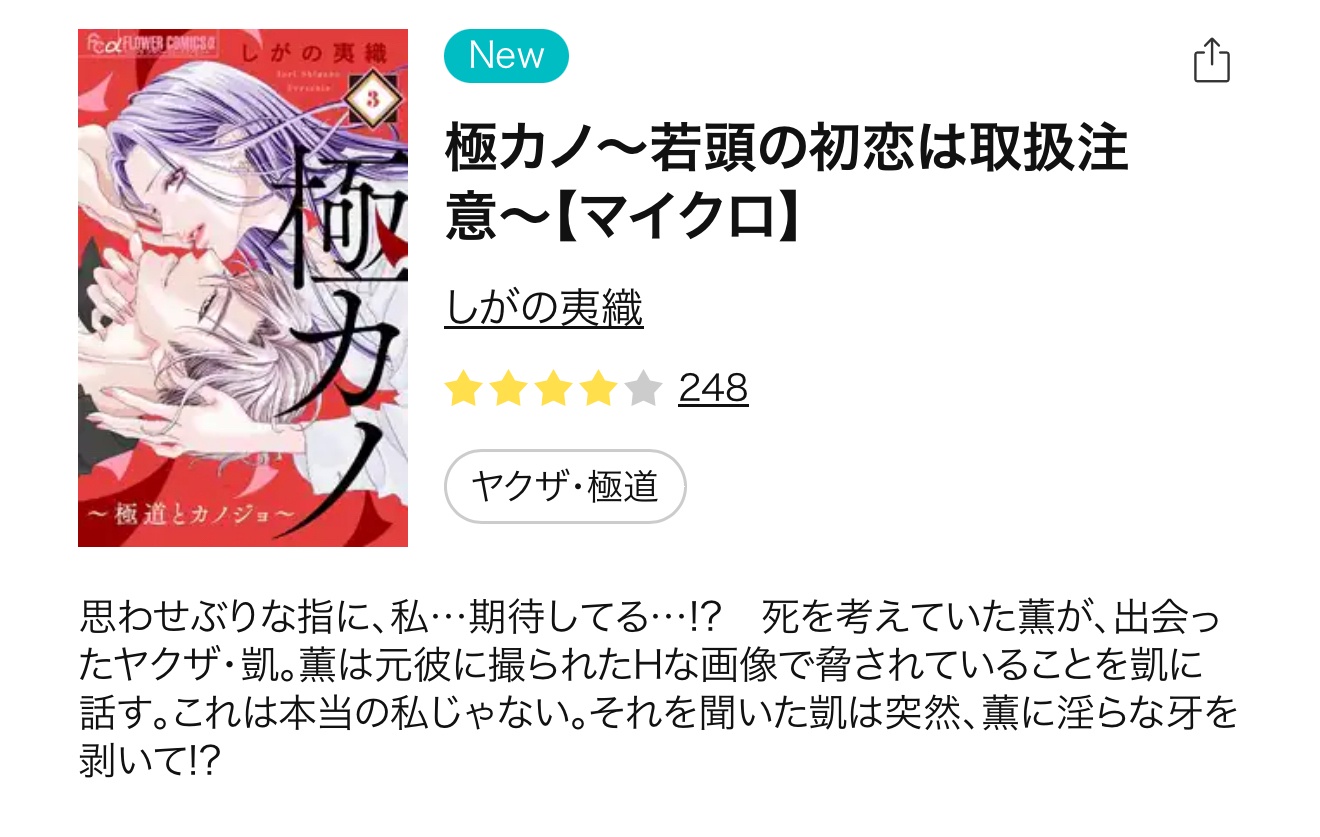Select the third yellow rating star
This screenshot has width=1320, height=837.
pos(553,388)
